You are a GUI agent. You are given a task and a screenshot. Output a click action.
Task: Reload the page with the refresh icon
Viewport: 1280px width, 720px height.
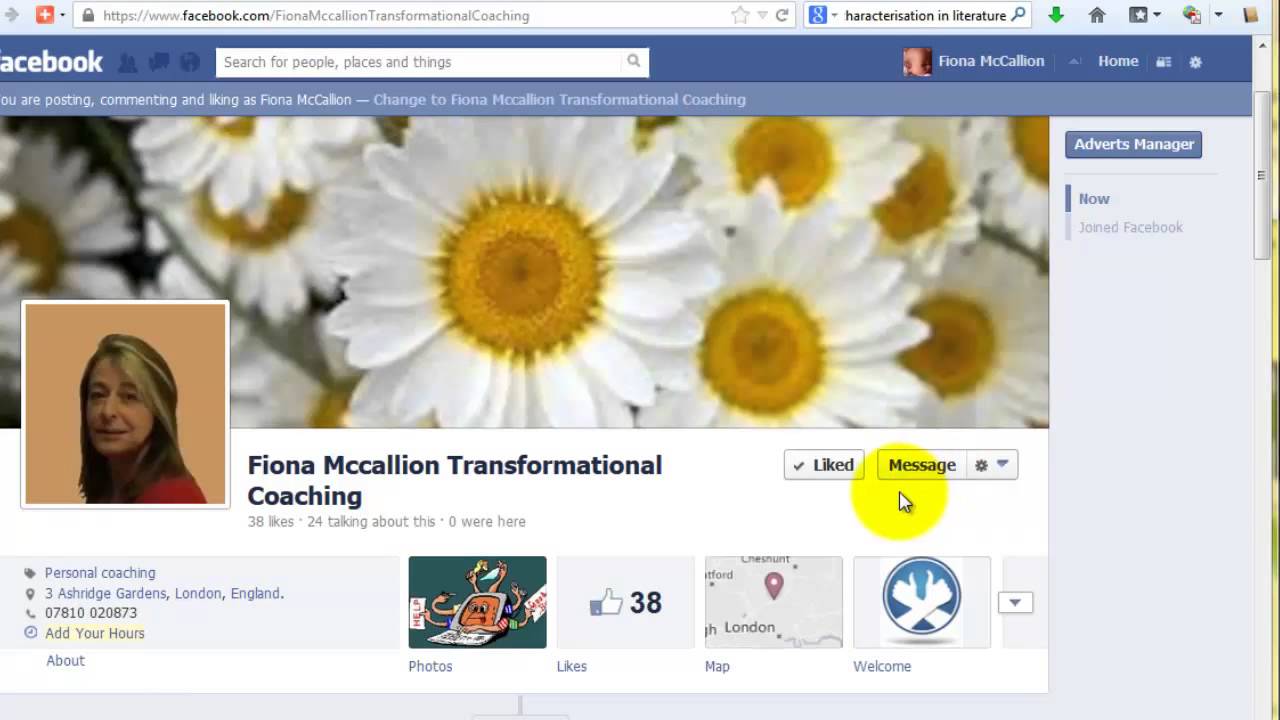tap(782, 15)
